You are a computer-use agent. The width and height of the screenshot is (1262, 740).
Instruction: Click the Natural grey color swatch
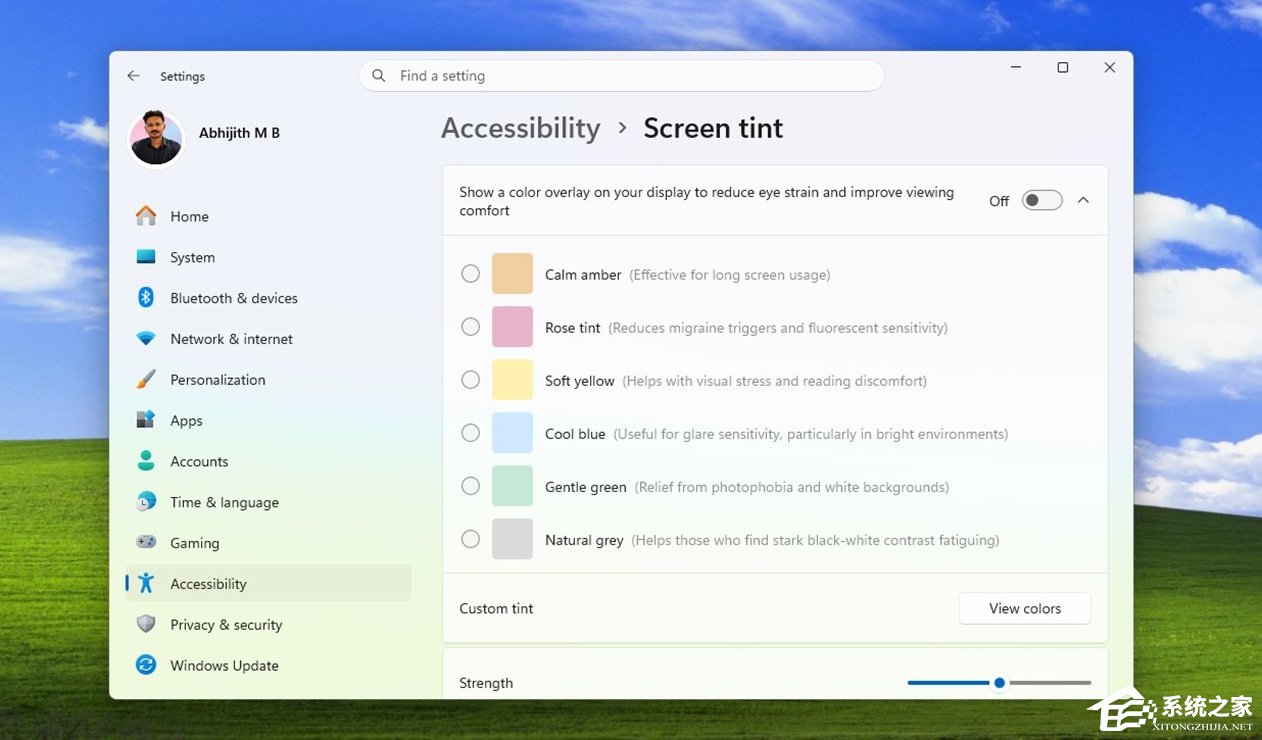(x=512, y=539)
